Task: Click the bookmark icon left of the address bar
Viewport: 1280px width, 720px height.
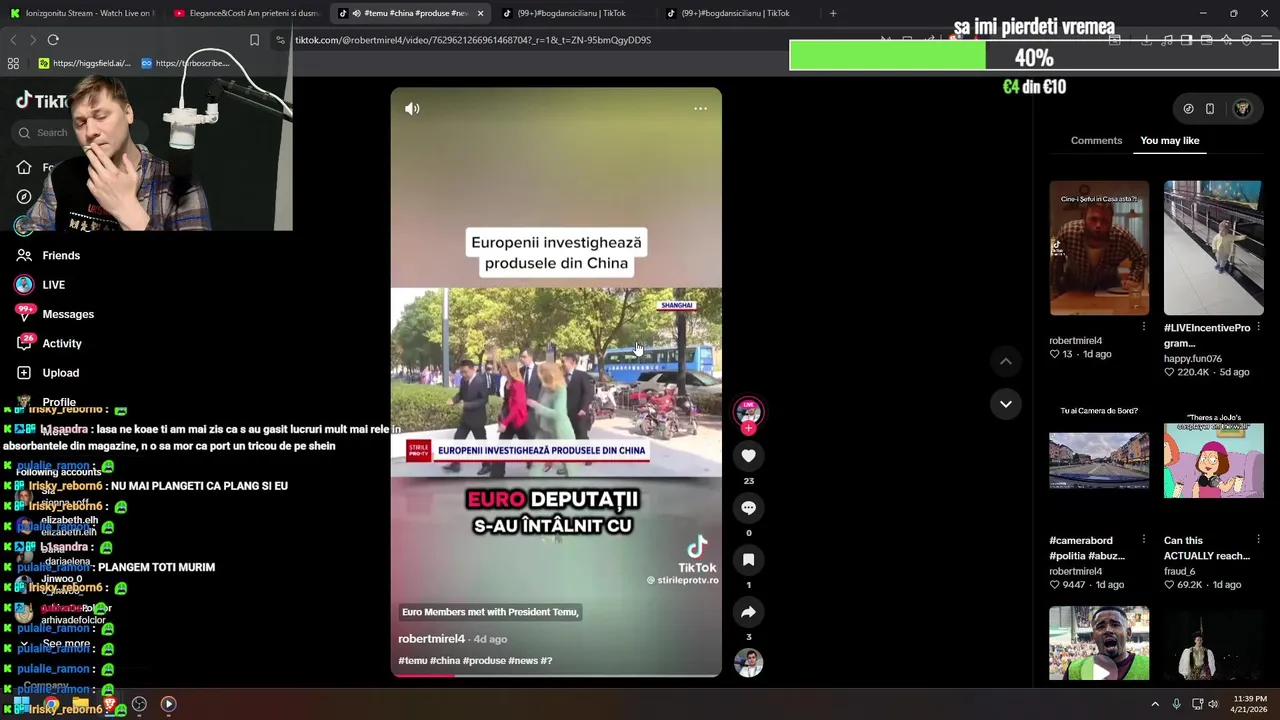Action: [254, 40]
